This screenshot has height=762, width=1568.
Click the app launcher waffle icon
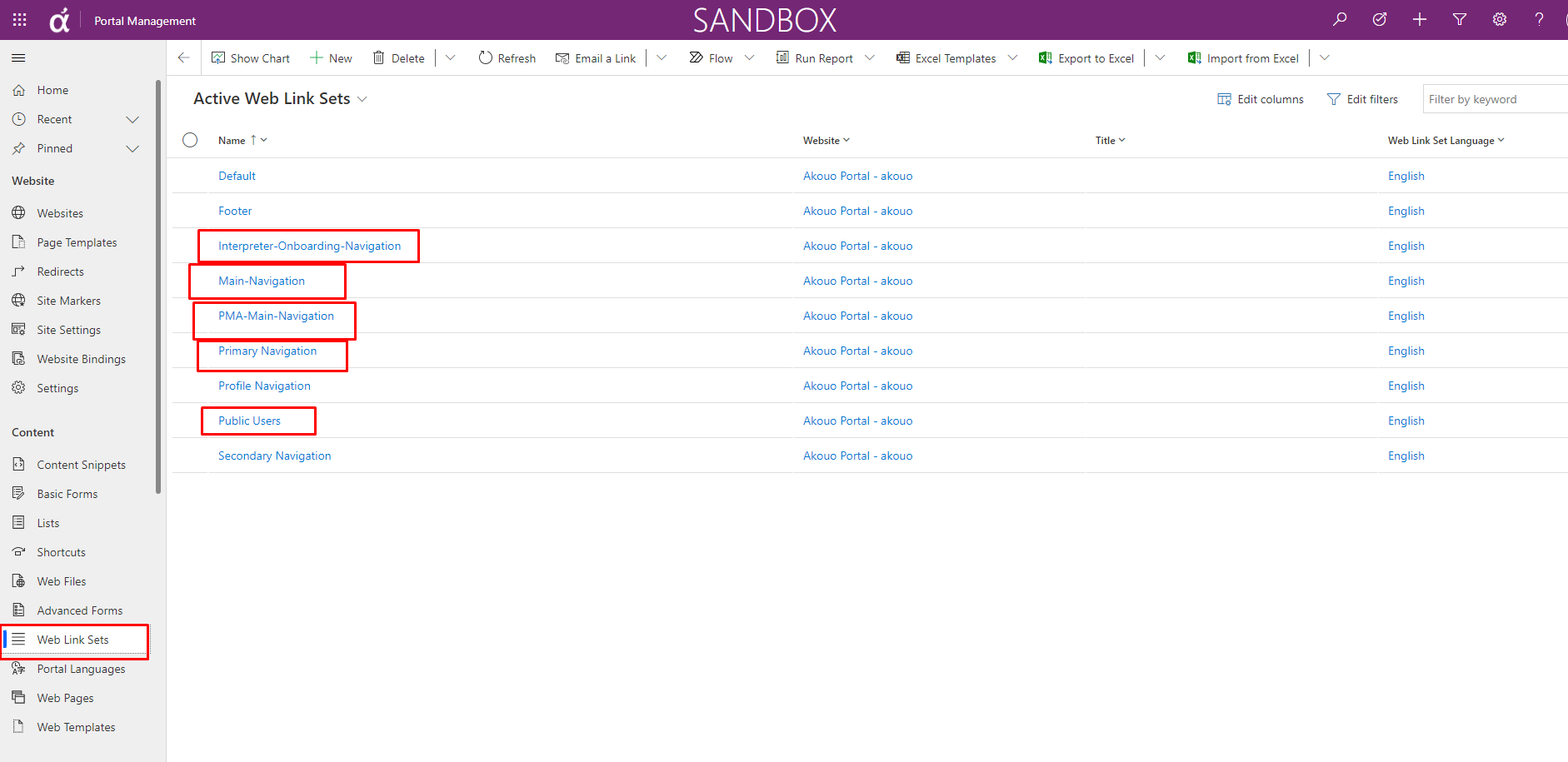point(18,19)
